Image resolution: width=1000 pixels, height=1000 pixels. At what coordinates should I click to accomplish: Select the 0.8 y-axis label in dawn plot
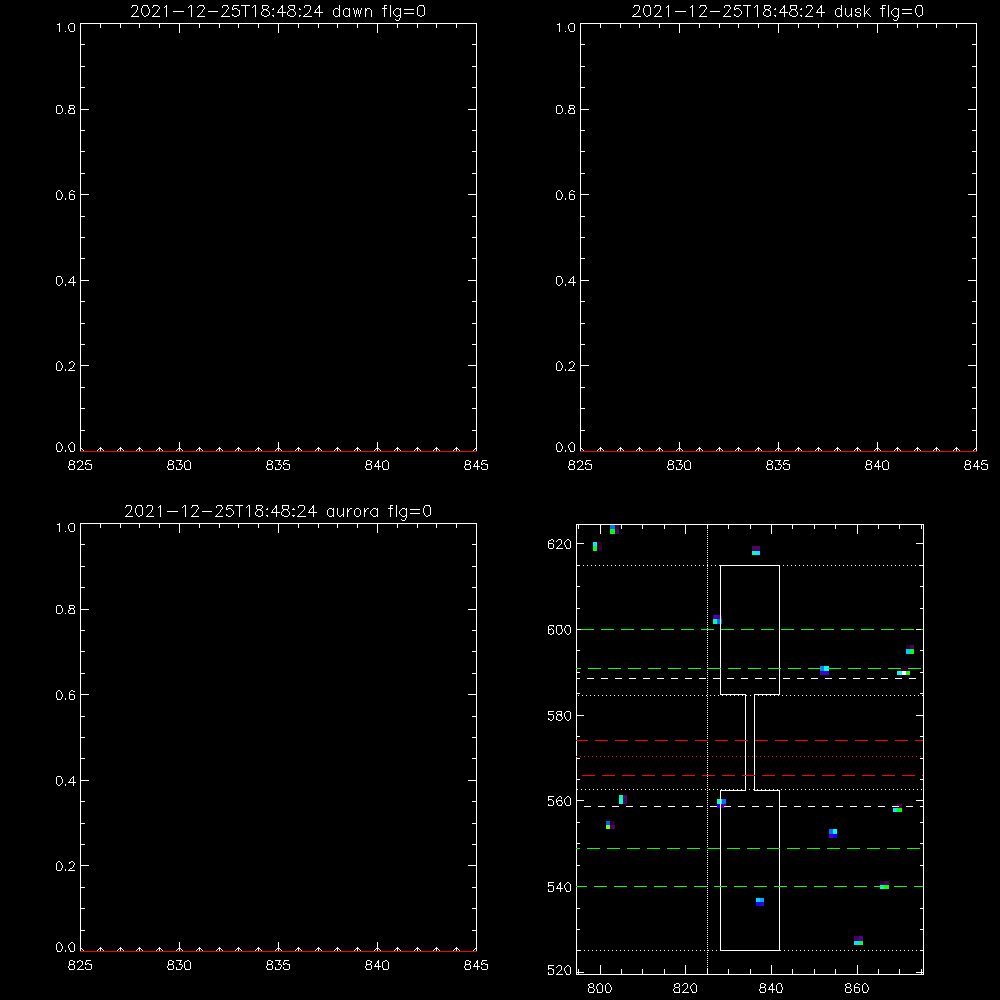click(66, 109)
